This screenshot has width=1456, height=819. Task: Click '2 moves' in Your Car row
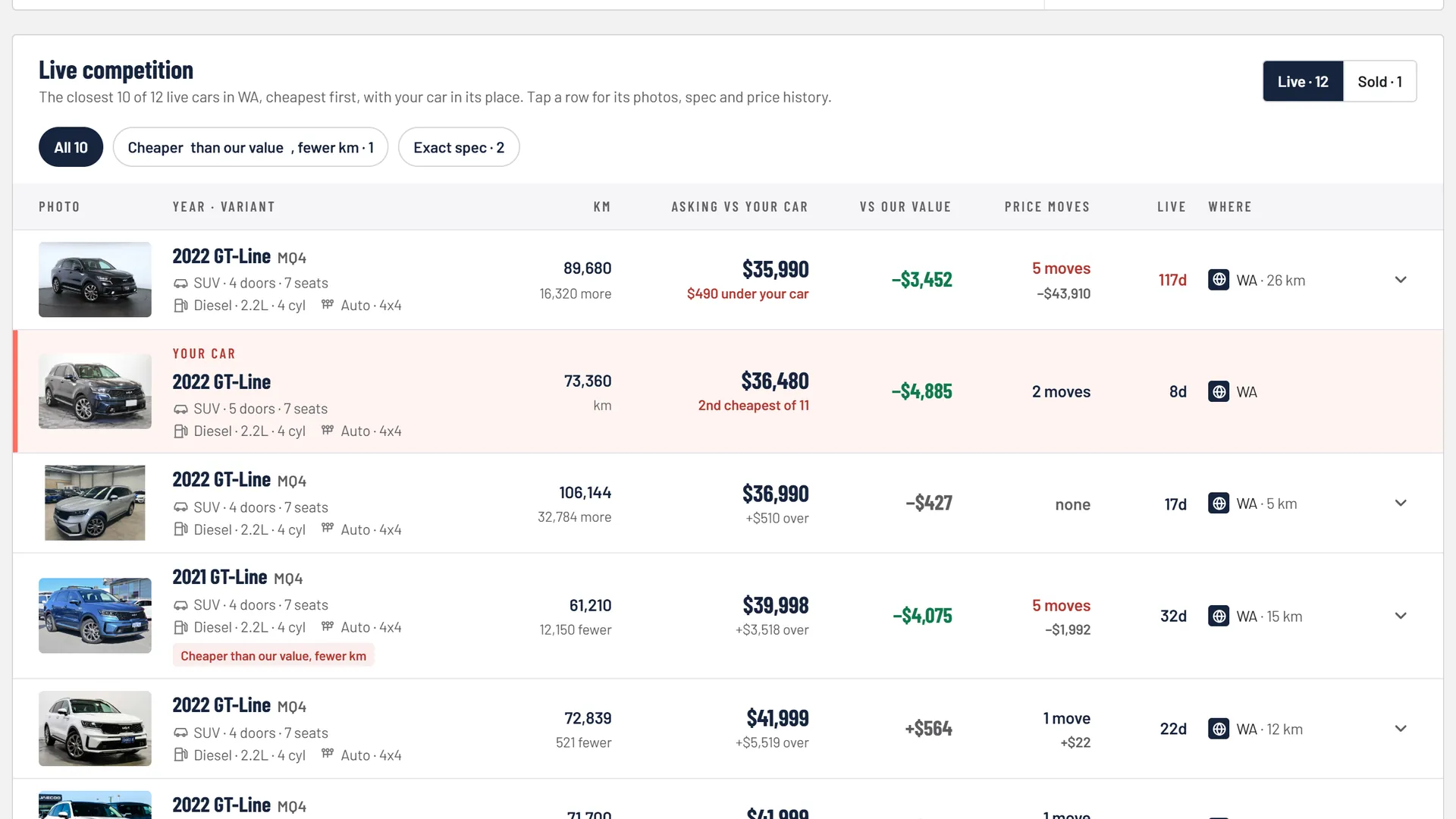pos(1061,392)
